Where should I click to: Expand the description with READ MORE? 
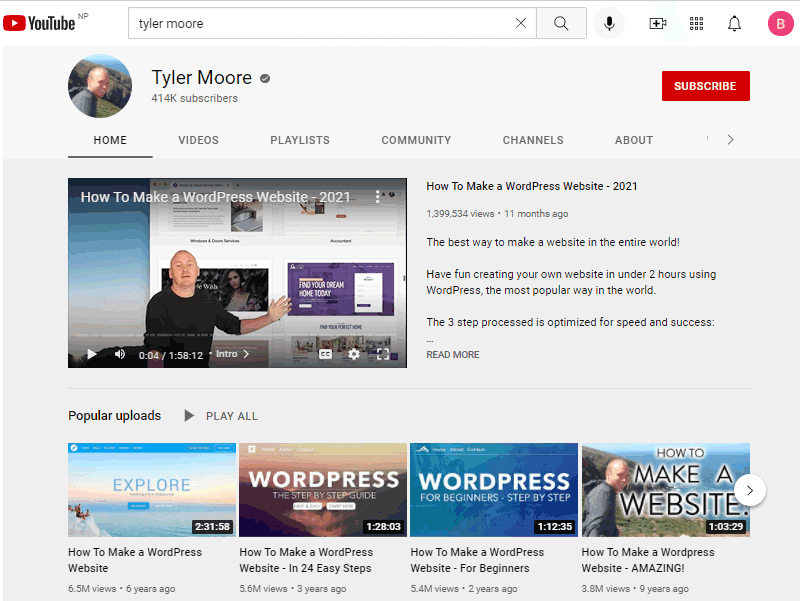(x=453, y=355)
